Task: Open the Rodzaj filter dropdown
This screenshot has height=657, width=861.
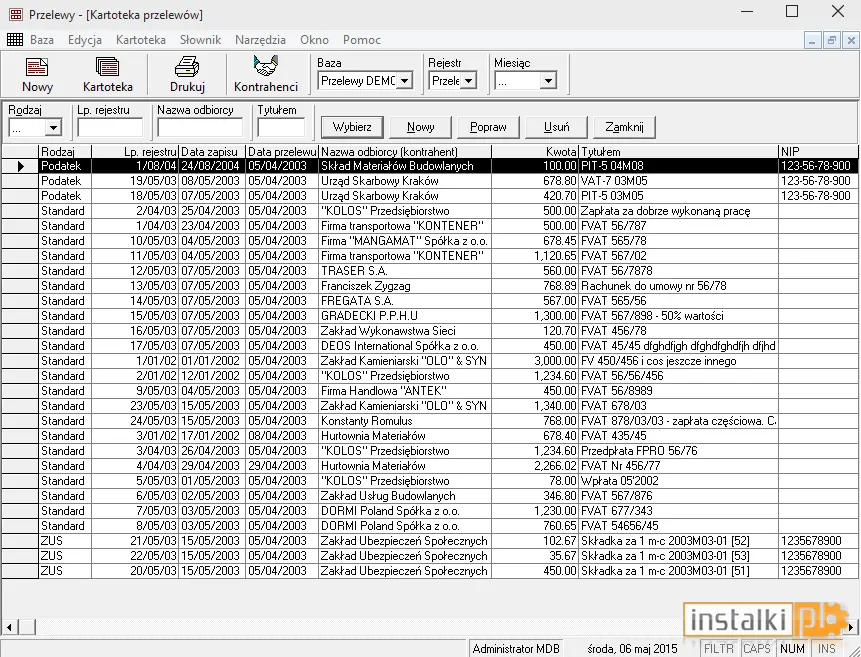Action: click(x=53, y=128)
